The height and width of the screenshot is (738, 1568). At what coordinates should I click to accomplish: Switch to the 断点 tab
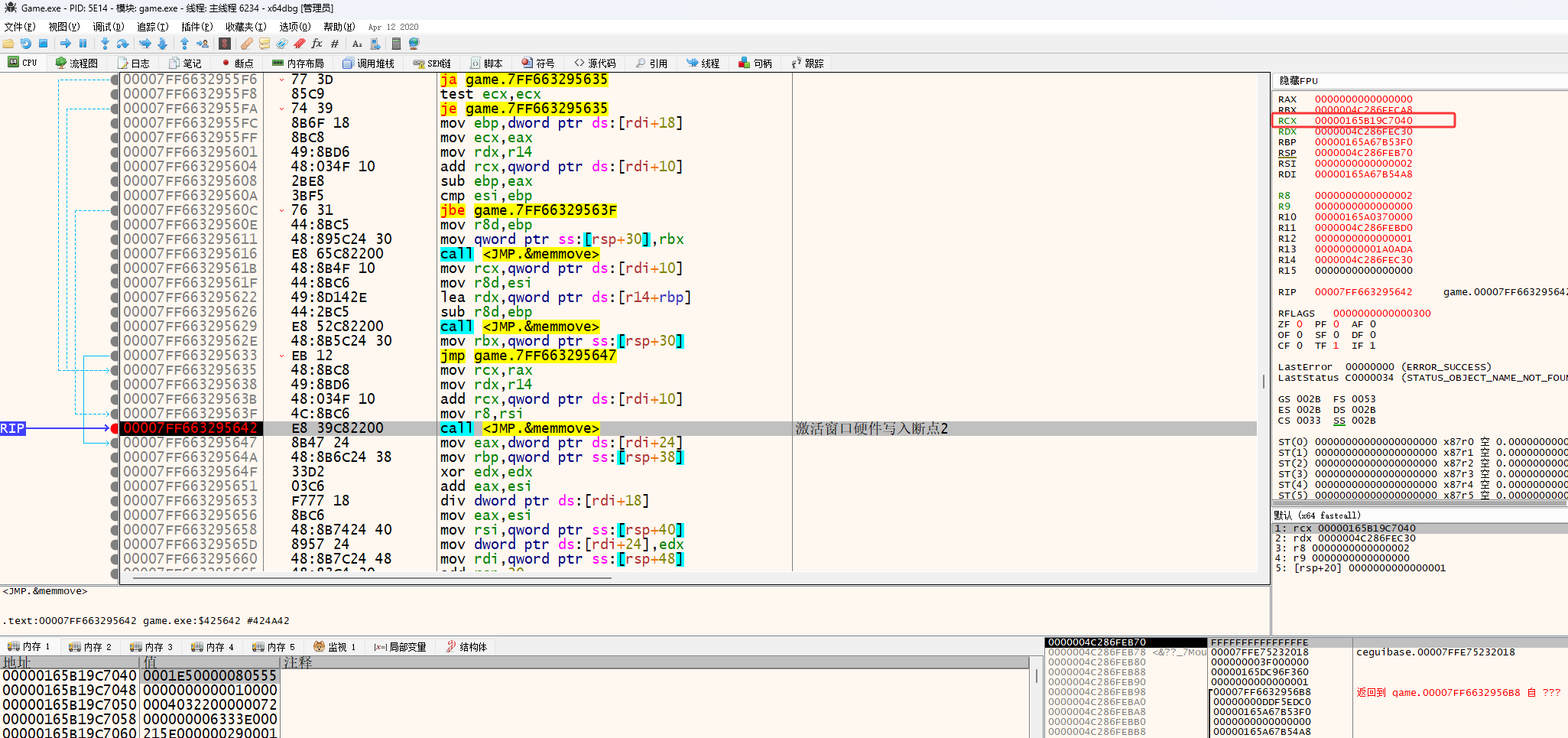(x=237, y=63)
